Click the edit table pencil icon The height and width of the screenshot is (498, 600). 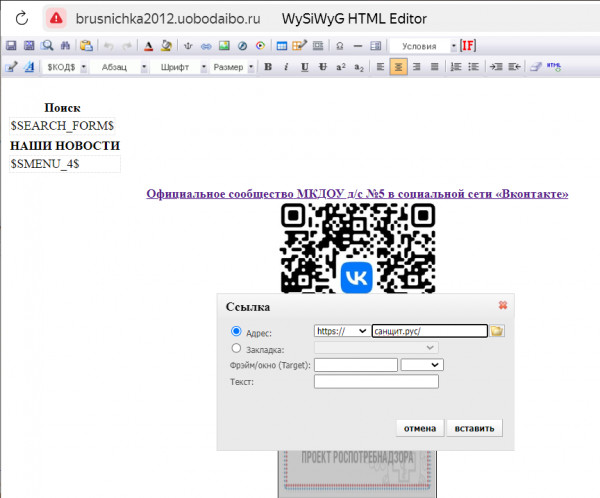coord(300,46)
